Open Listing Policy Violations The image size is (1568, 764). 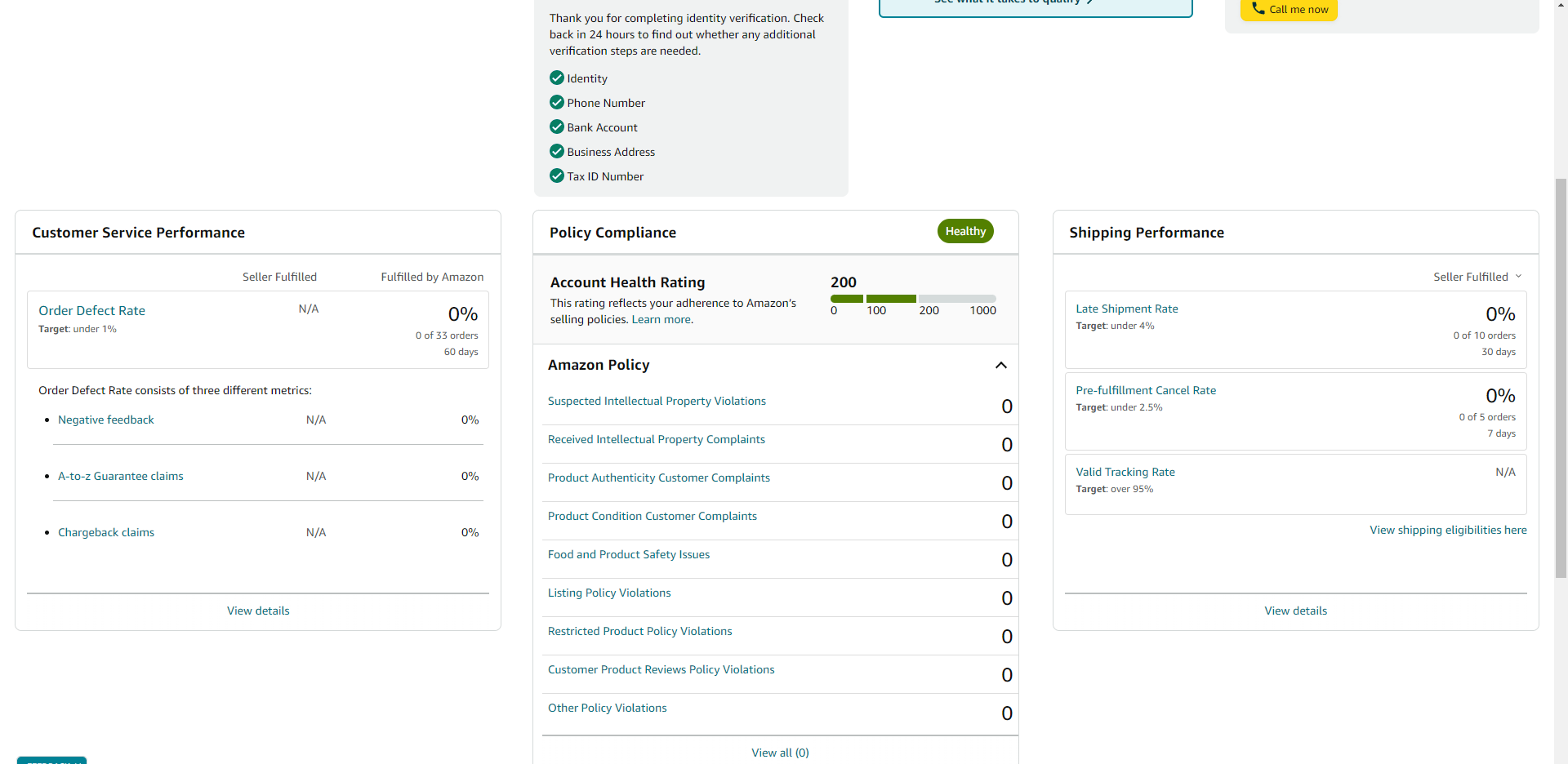point(609,593)
